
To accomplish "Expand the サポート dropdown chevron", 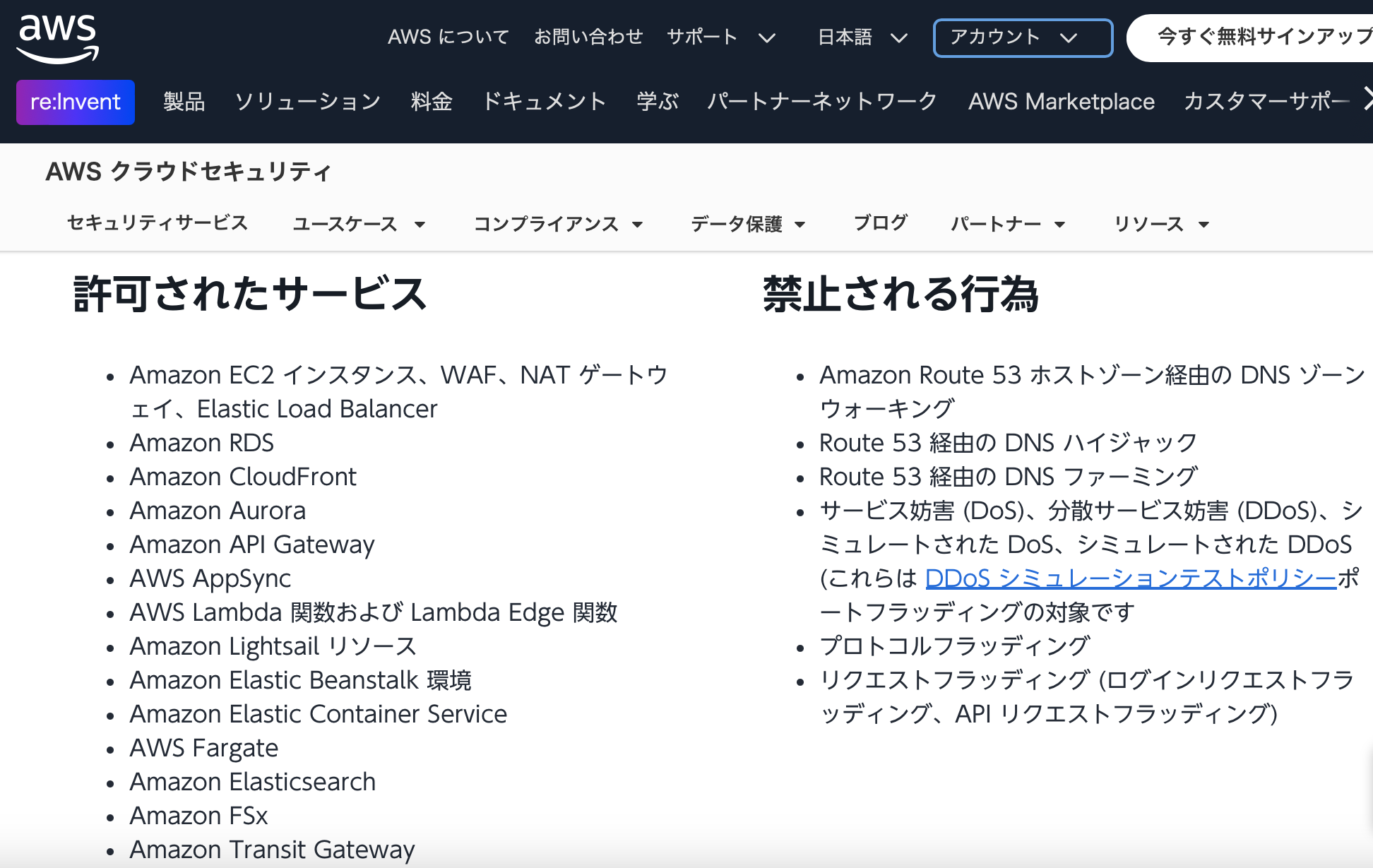I will (767, 37).
